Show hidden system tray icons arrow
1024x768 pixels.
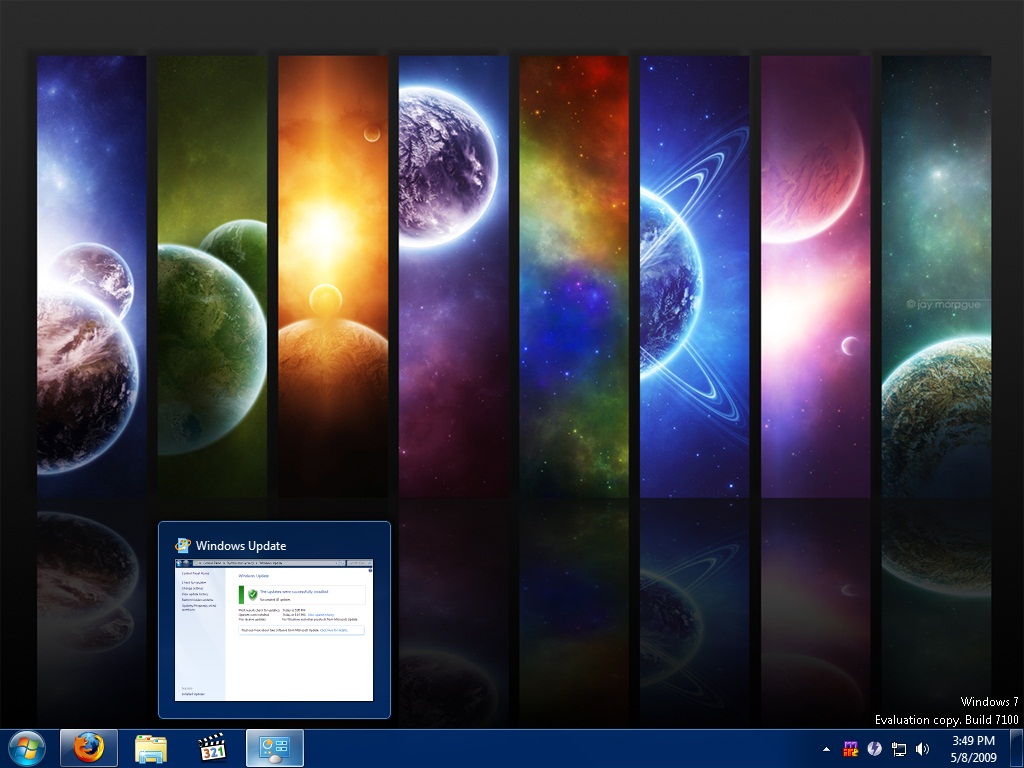click(x=826, y=749)
